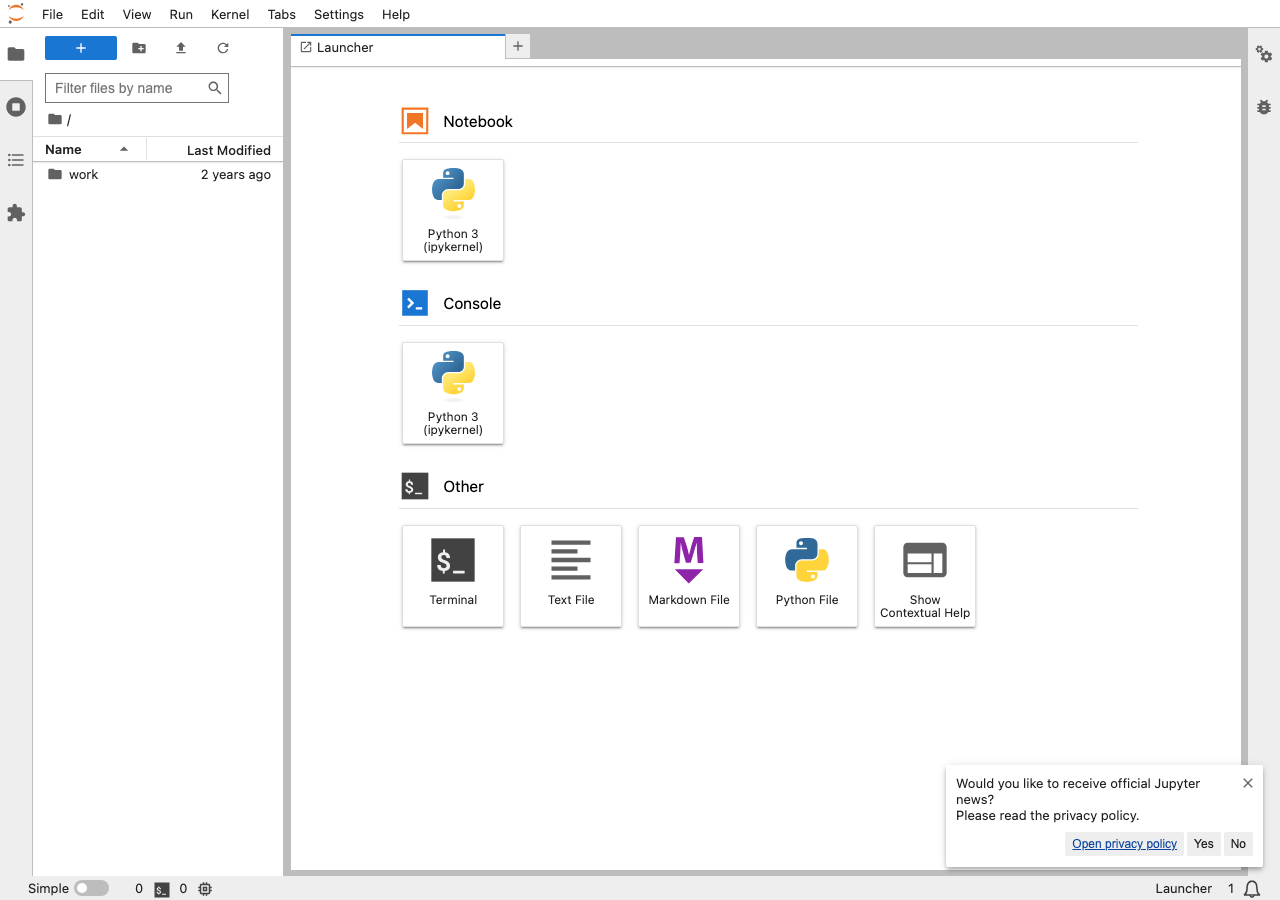Click the 'Notebook' section heading
Viewport: 1280px width, 900px height.
[x=478, y=121]
